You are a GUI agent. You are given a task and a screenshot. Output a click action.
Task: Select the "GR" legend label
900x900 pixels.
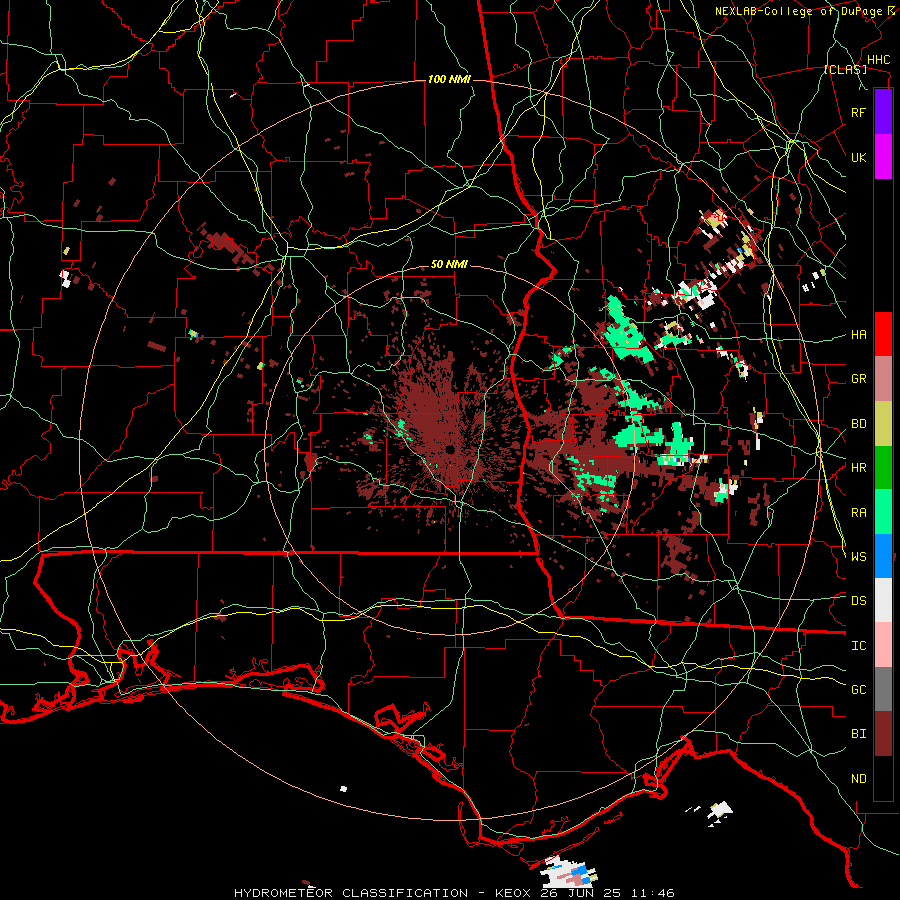[x=858, y=379]
